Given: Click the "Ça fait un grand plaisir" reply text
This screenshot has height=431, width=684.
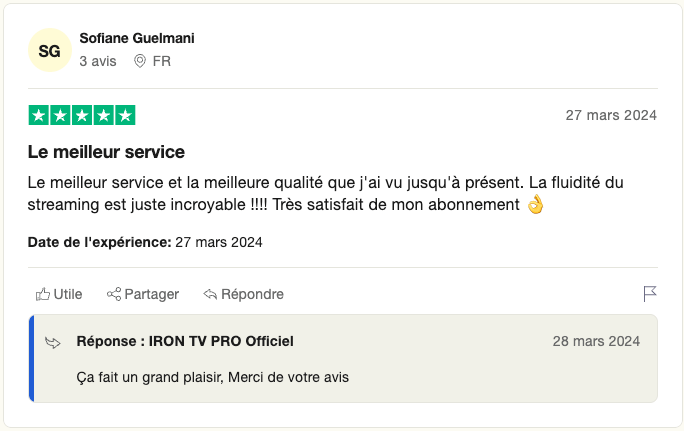Looking at the screenshot, I should 212,377.
